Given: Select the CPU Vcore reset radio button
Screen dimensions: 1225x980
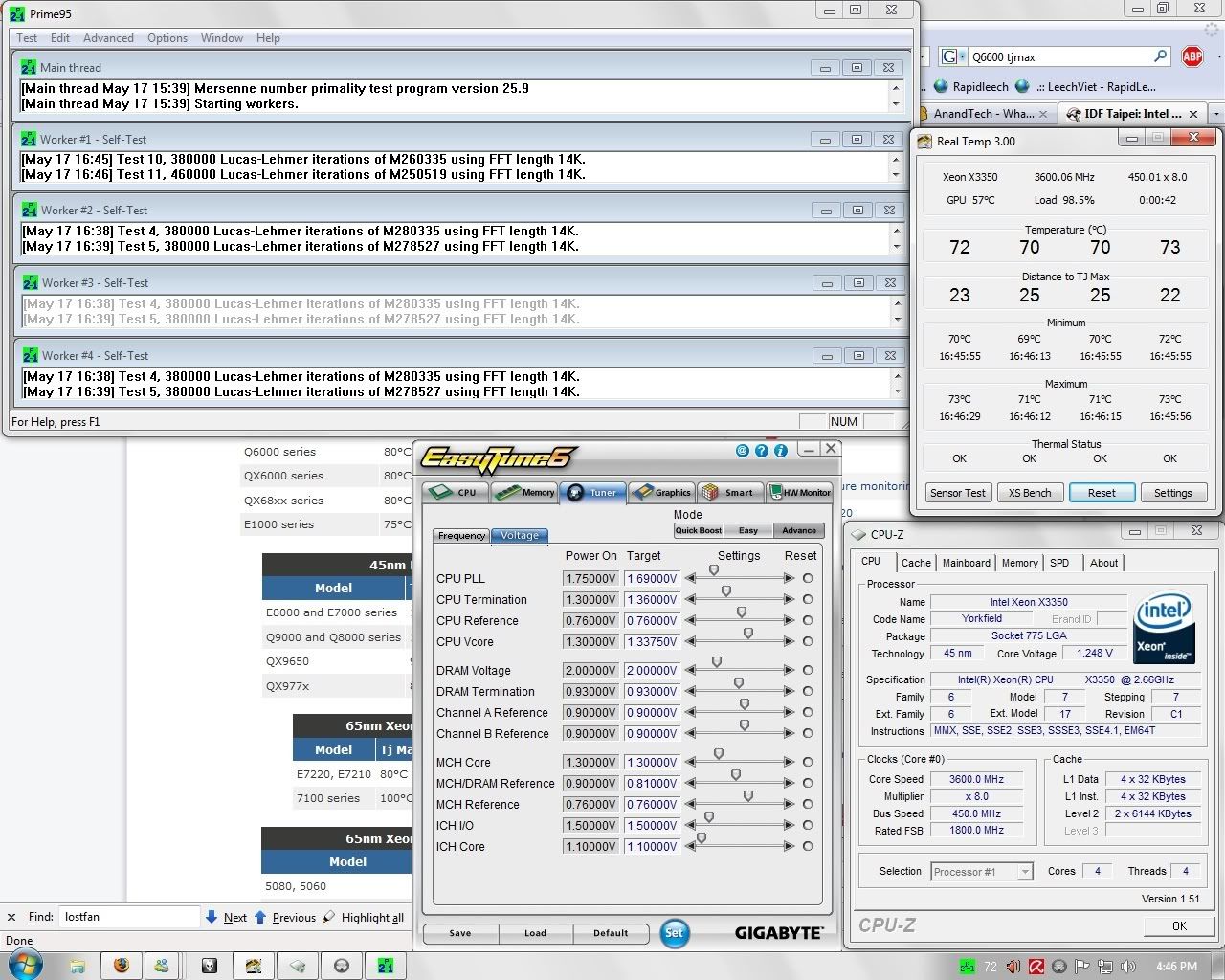Looking at the screenshot, I should pyautogui.click(x=808, y=641).
